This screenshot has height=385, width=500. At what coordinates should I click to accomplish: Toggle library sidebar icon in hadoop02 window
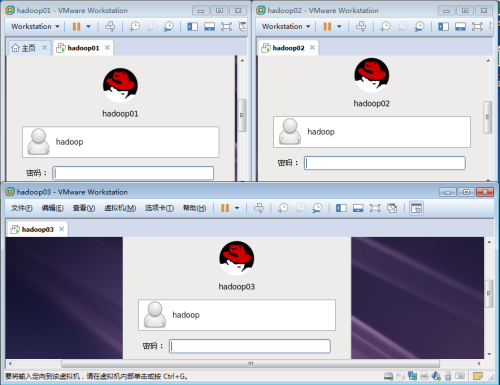443,26
